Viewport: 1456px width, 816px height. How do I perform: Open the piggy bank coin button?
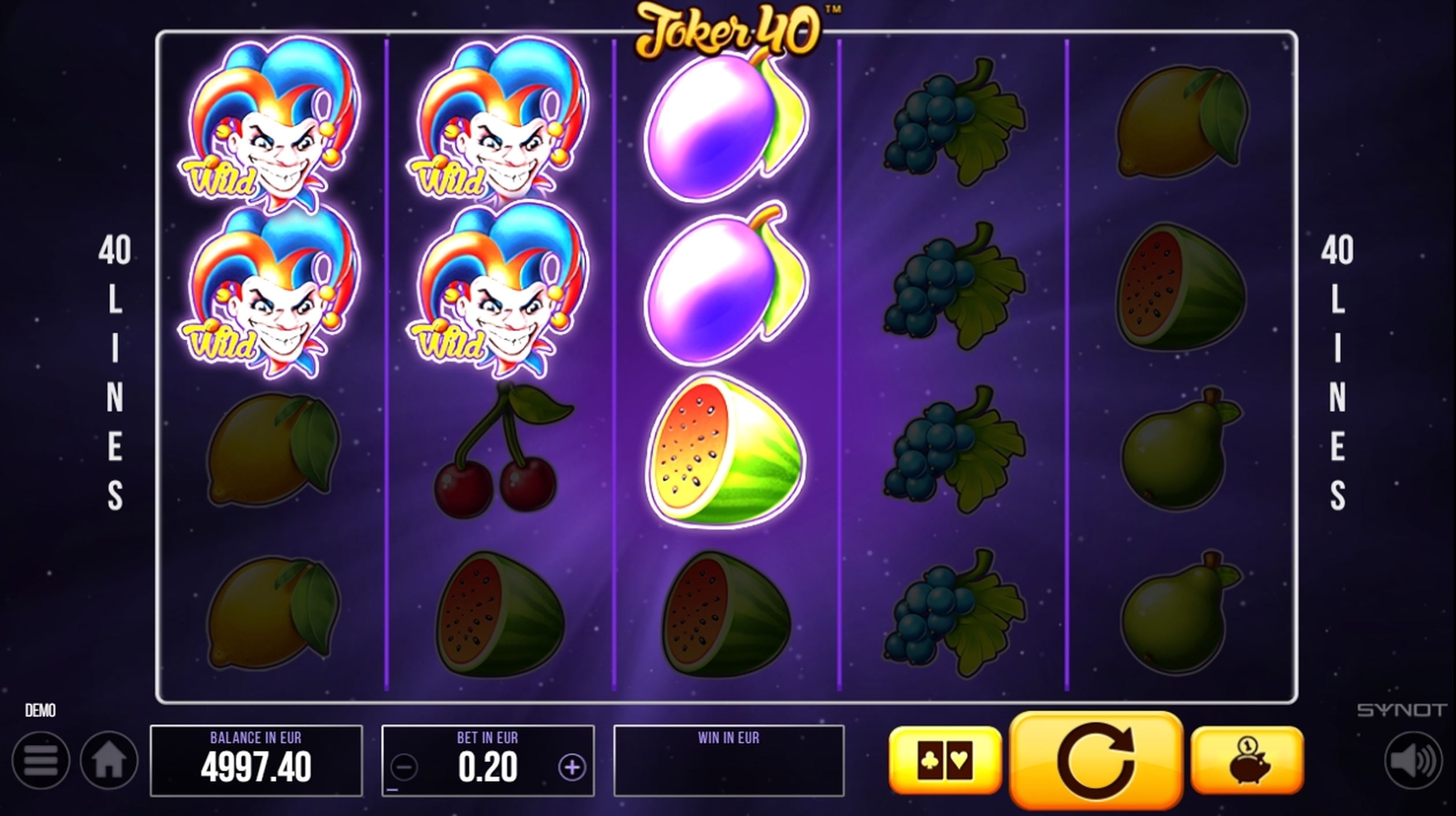pyautogui.click(x=1247, y=760)
